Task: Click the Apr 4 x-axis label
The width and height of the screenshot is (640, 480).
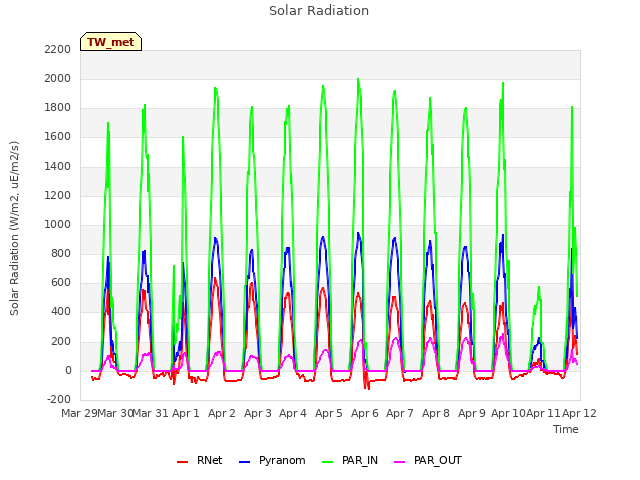Action: click(293, 413)
